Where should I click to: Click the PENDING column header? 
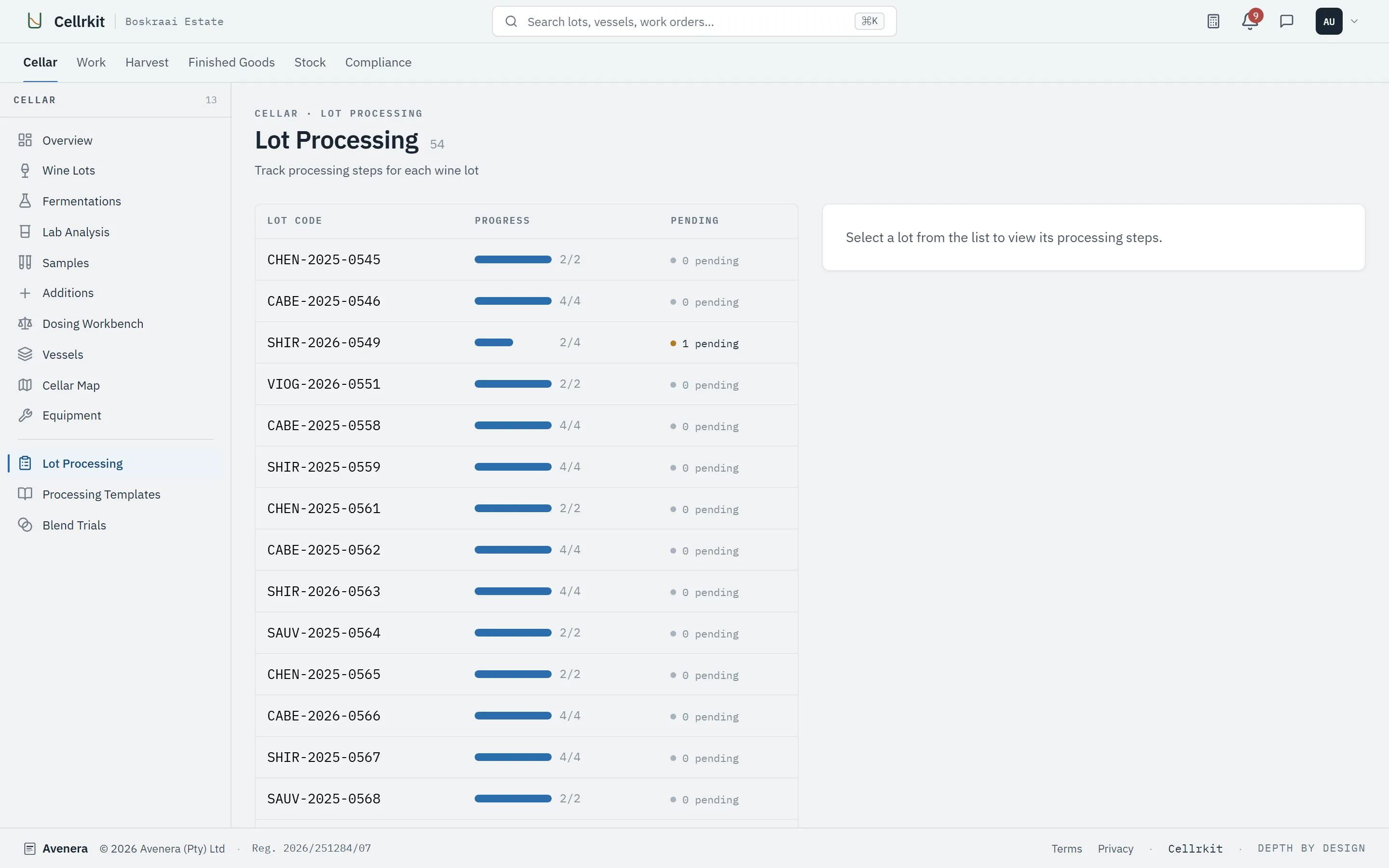[x=694, y=220]
